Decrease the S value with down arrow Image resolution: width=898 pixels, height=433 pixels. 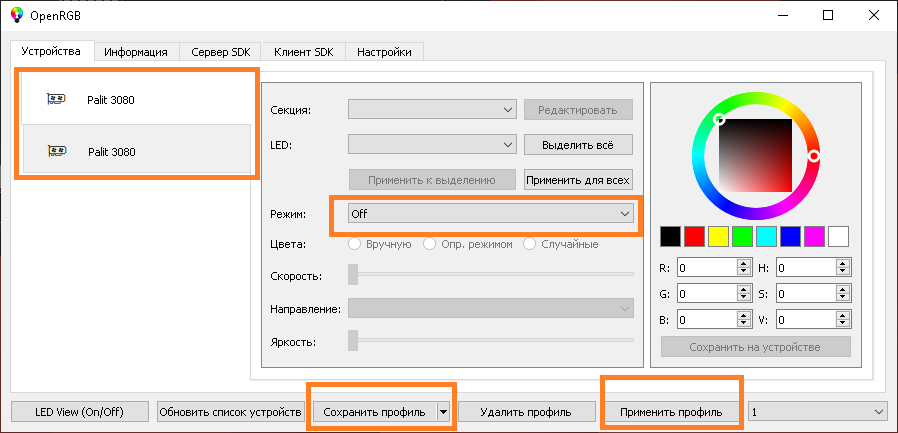(x=842, y=298)
